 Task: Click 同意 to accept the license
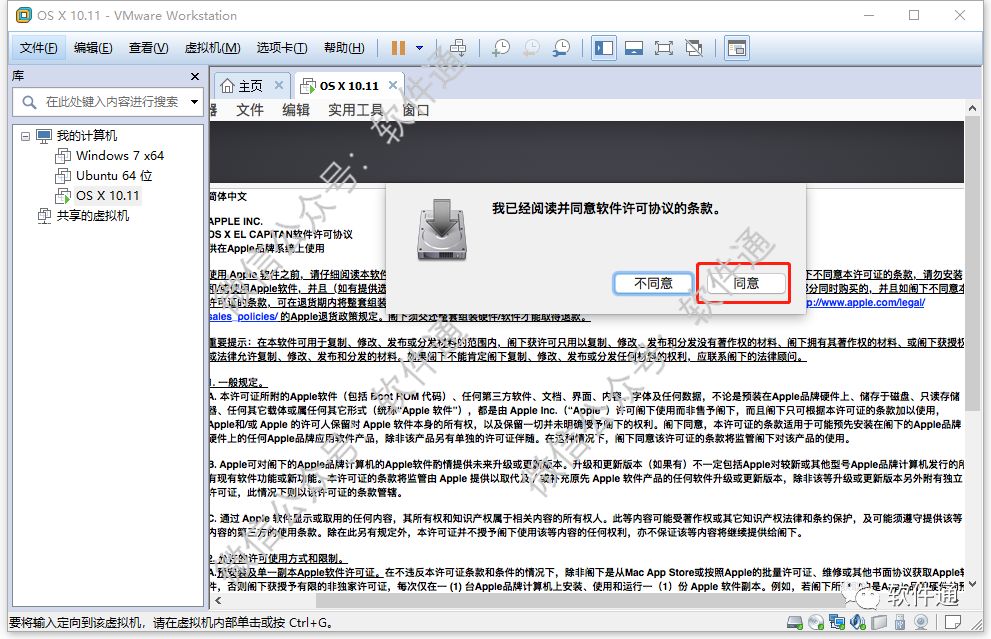click(746, 283)
